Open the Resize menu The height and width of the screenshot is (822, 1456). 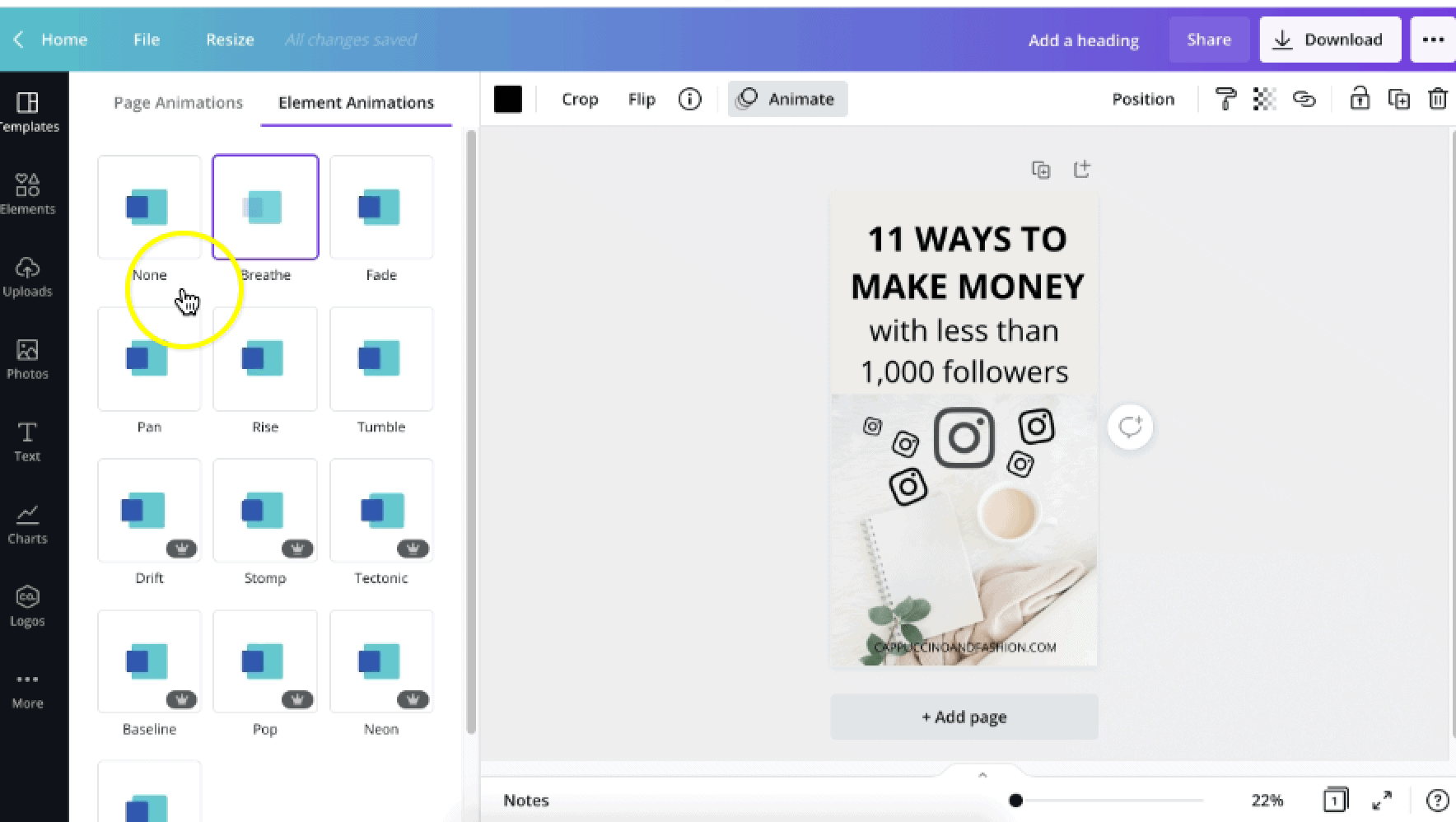coord(230,40)
